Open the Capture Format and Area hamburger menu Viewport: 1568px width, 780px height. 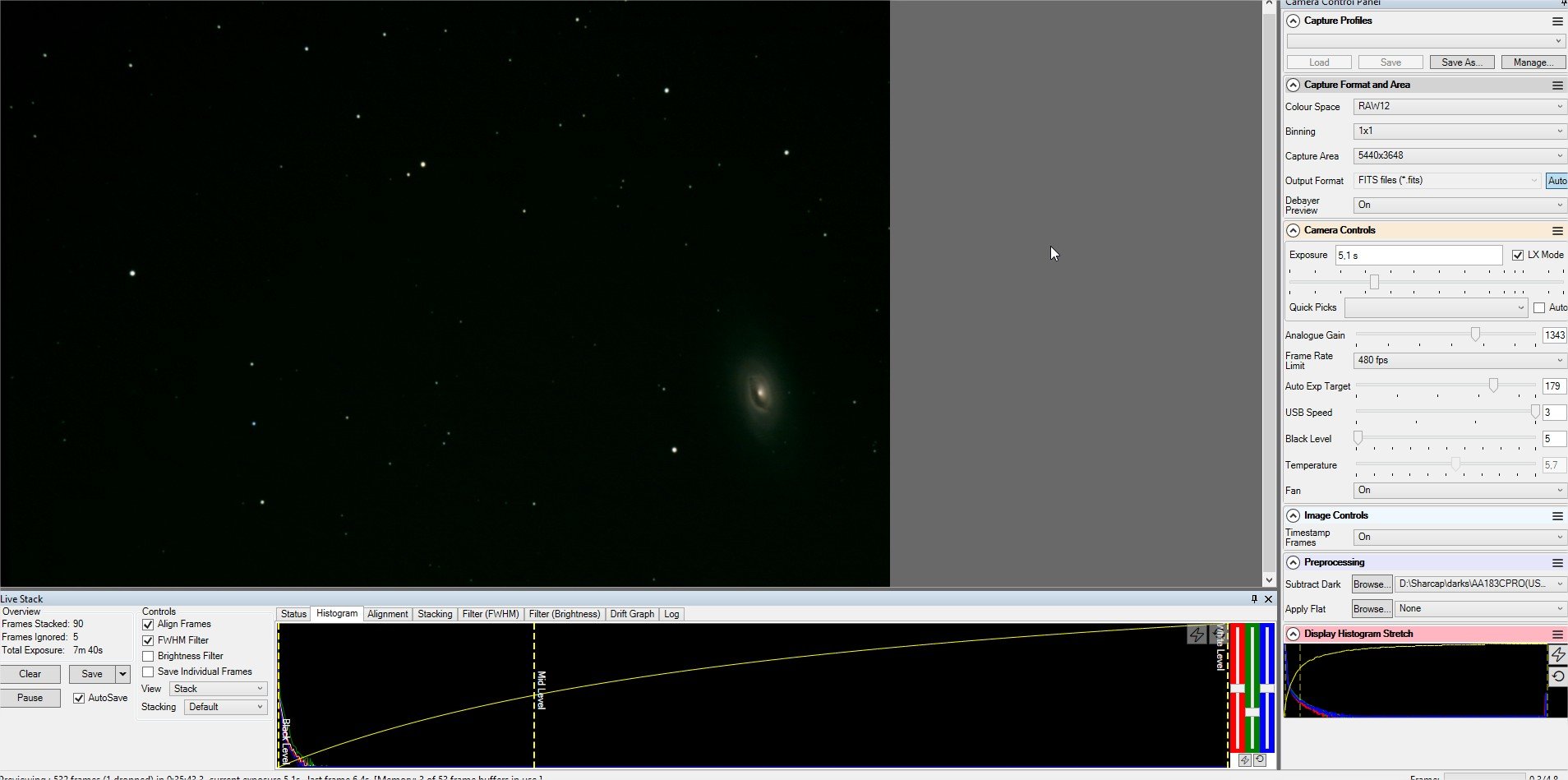pos(1557,85)
